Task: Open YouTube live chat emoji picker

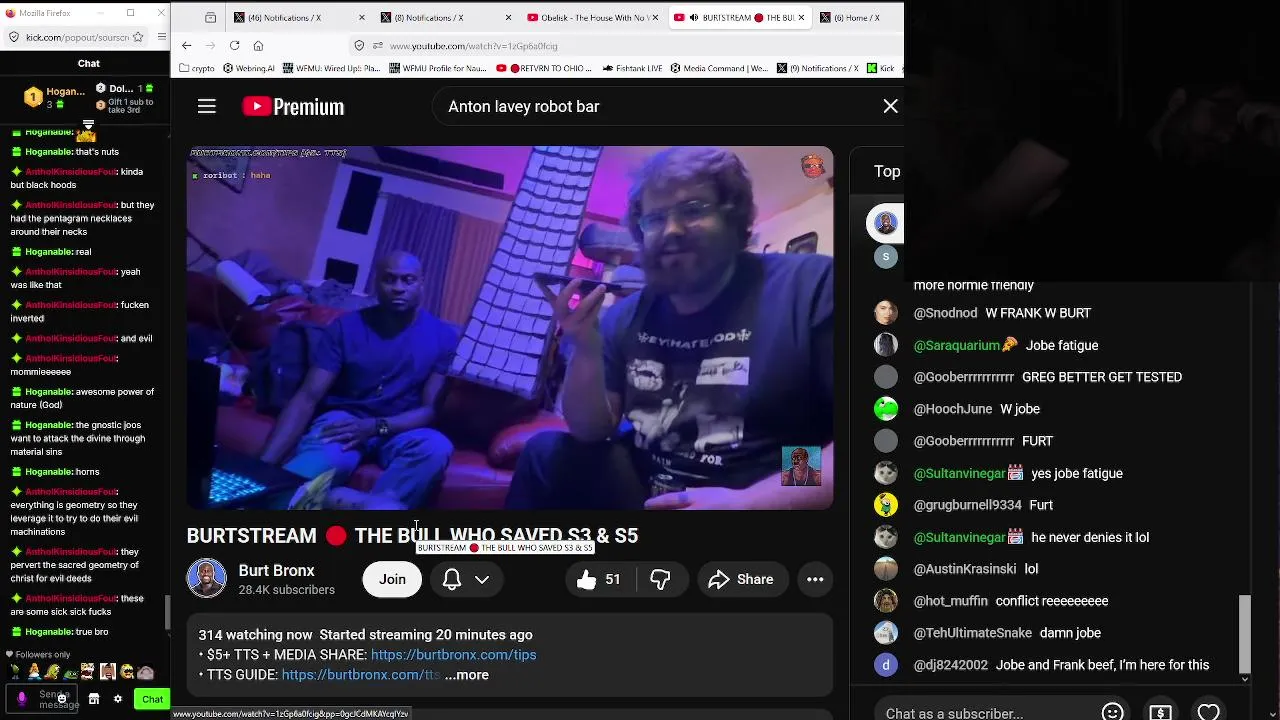Action: tap(1112, 712)
